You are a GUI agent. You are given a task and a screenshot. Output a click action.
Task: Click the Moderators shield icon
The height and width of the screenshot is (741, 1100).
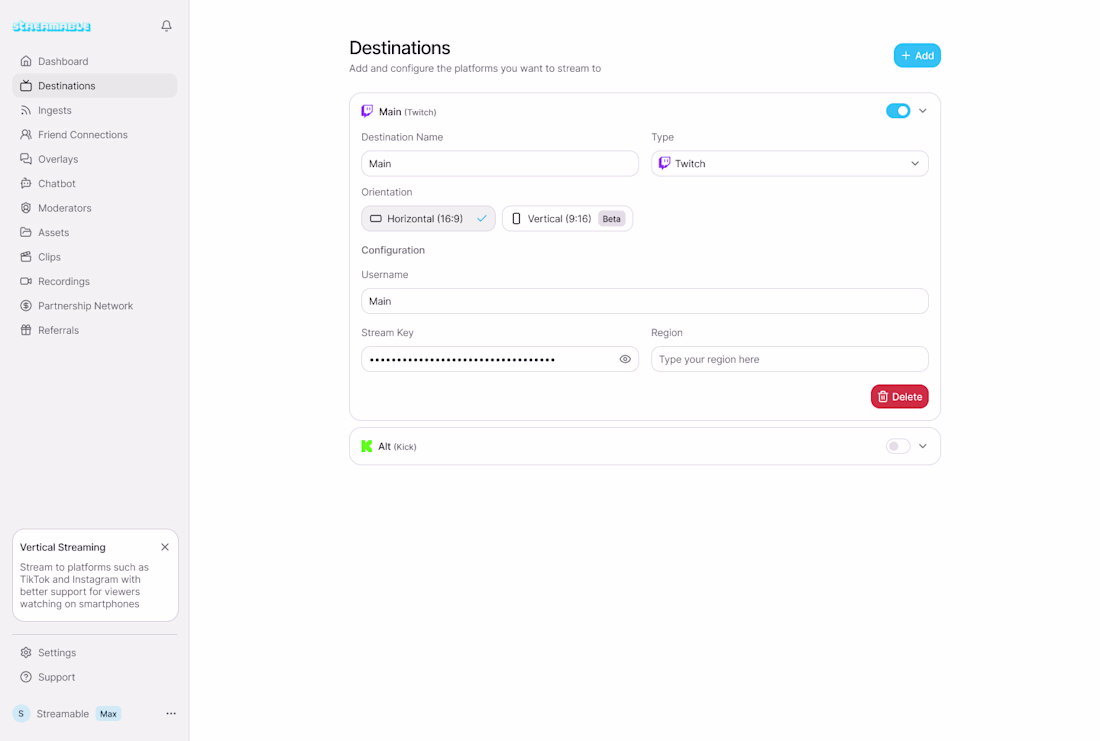tap(26, 208)
